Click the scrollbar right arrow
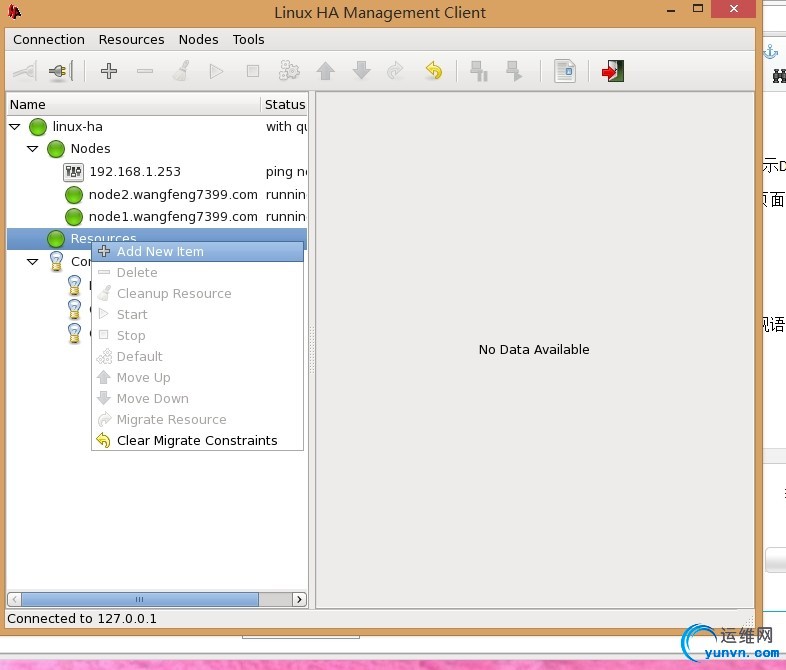Viewport: 786px width, 670px height. click(x=299, y=599)
